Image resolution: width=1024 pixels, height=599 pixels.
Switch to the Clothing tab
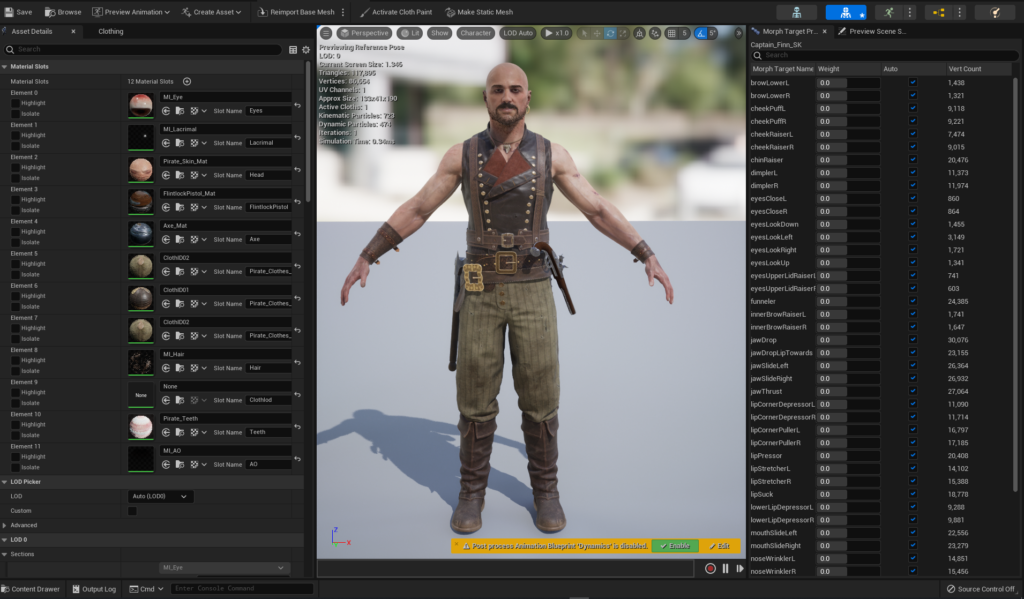pyautogui.click(x=111, y=31)
